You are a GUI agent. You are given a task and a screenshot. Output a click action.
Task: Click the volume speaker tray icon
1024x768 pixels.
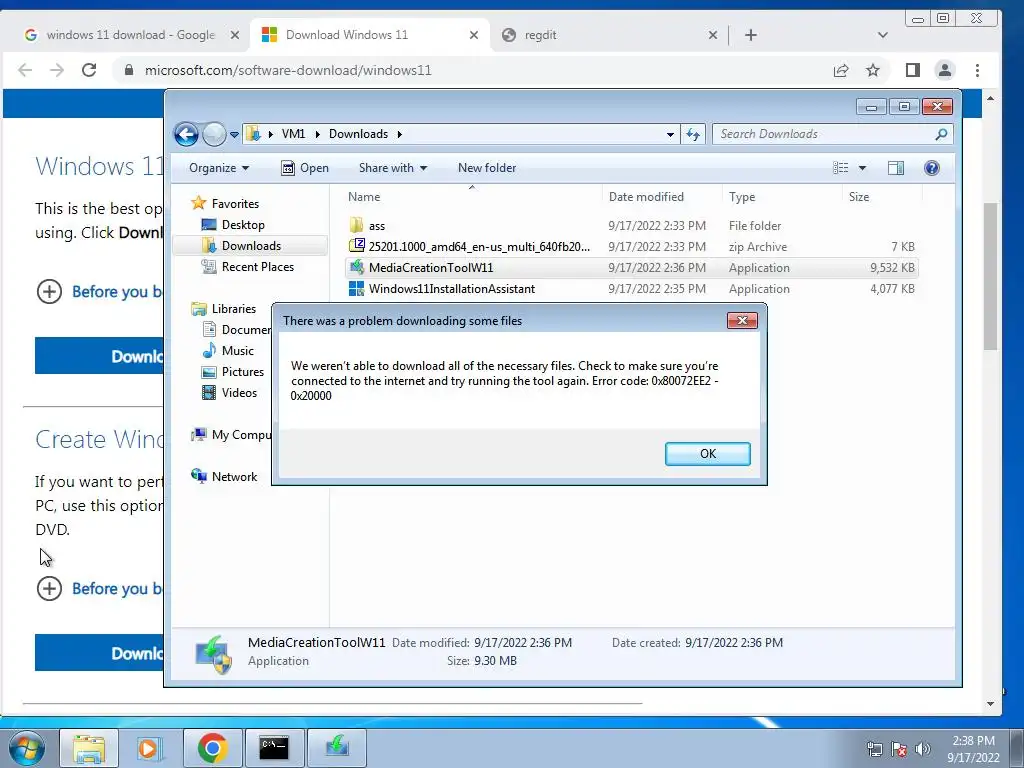922,749
